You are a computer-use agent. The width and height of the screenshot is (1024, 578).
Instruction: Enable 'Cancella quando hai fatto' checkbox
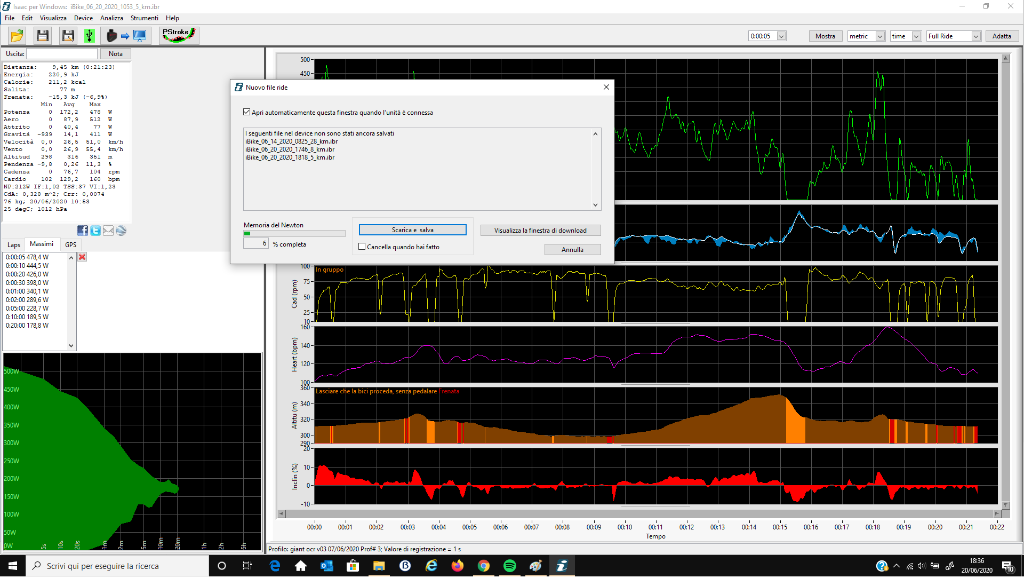click(x=362, y=246)
